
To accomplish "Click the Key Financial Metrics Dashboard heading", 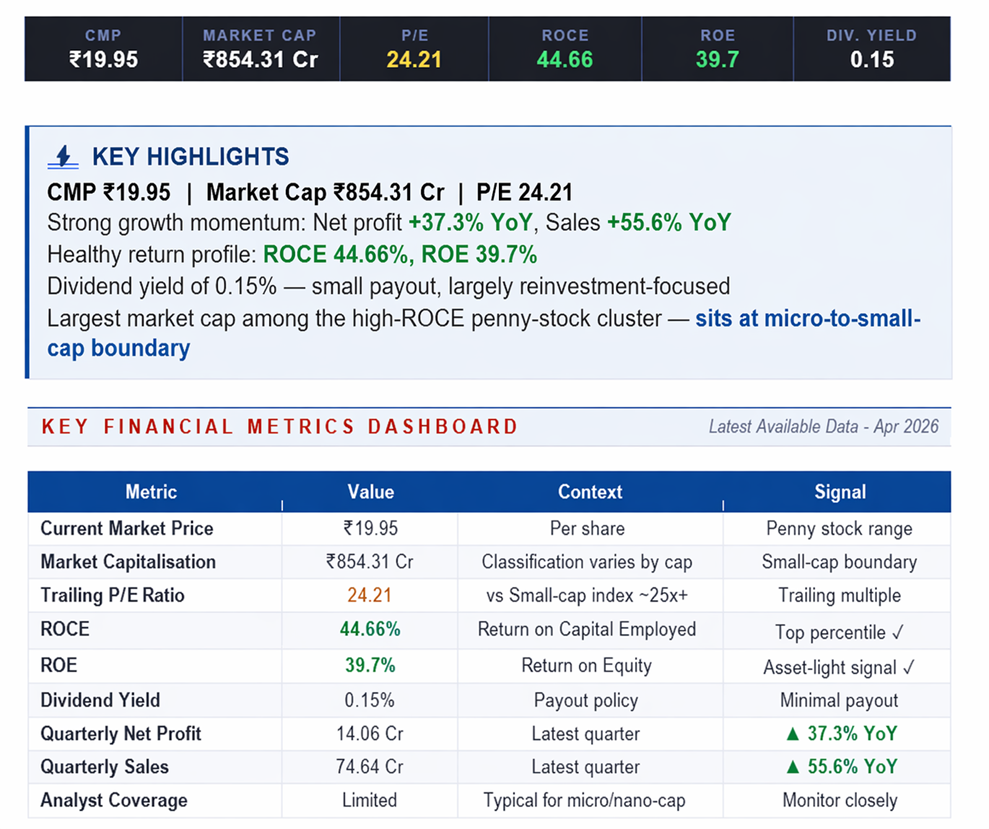I will tap(280, 427).
